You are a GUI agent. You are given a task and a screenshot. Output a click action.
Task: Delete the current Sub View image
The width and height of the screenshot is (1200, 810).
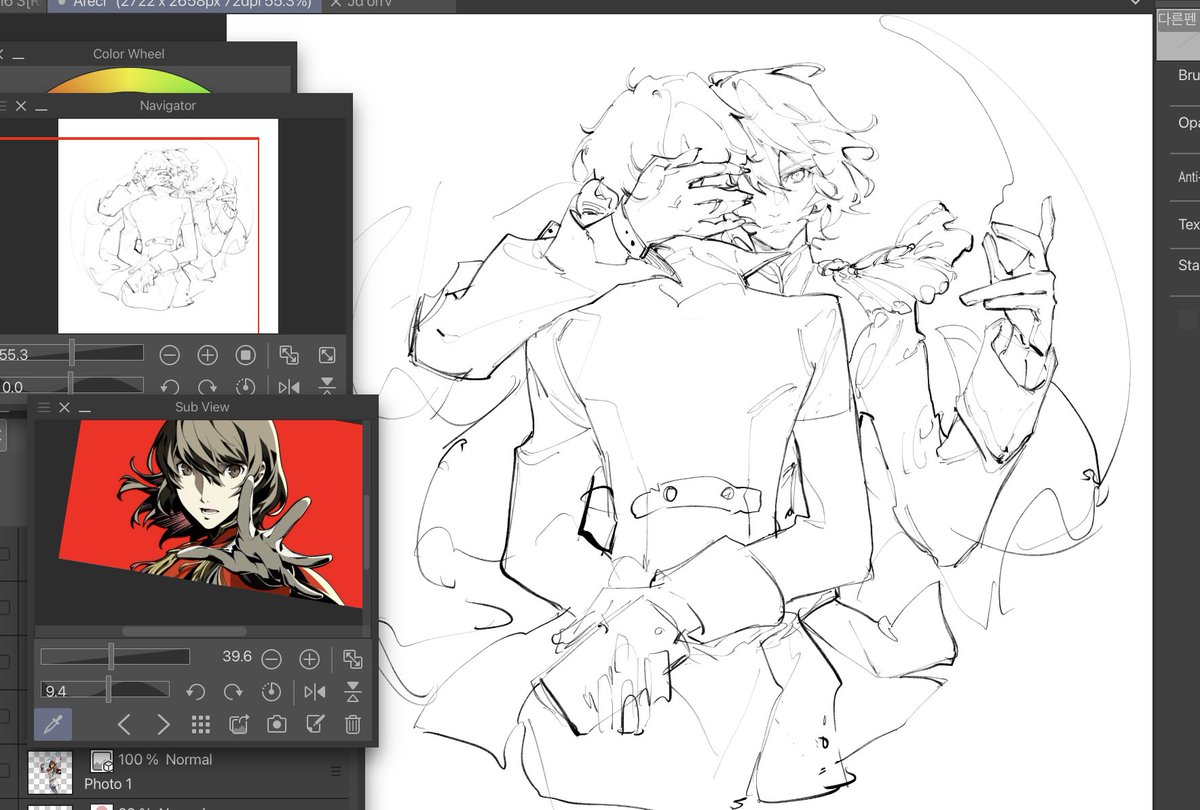pos(351,724)
